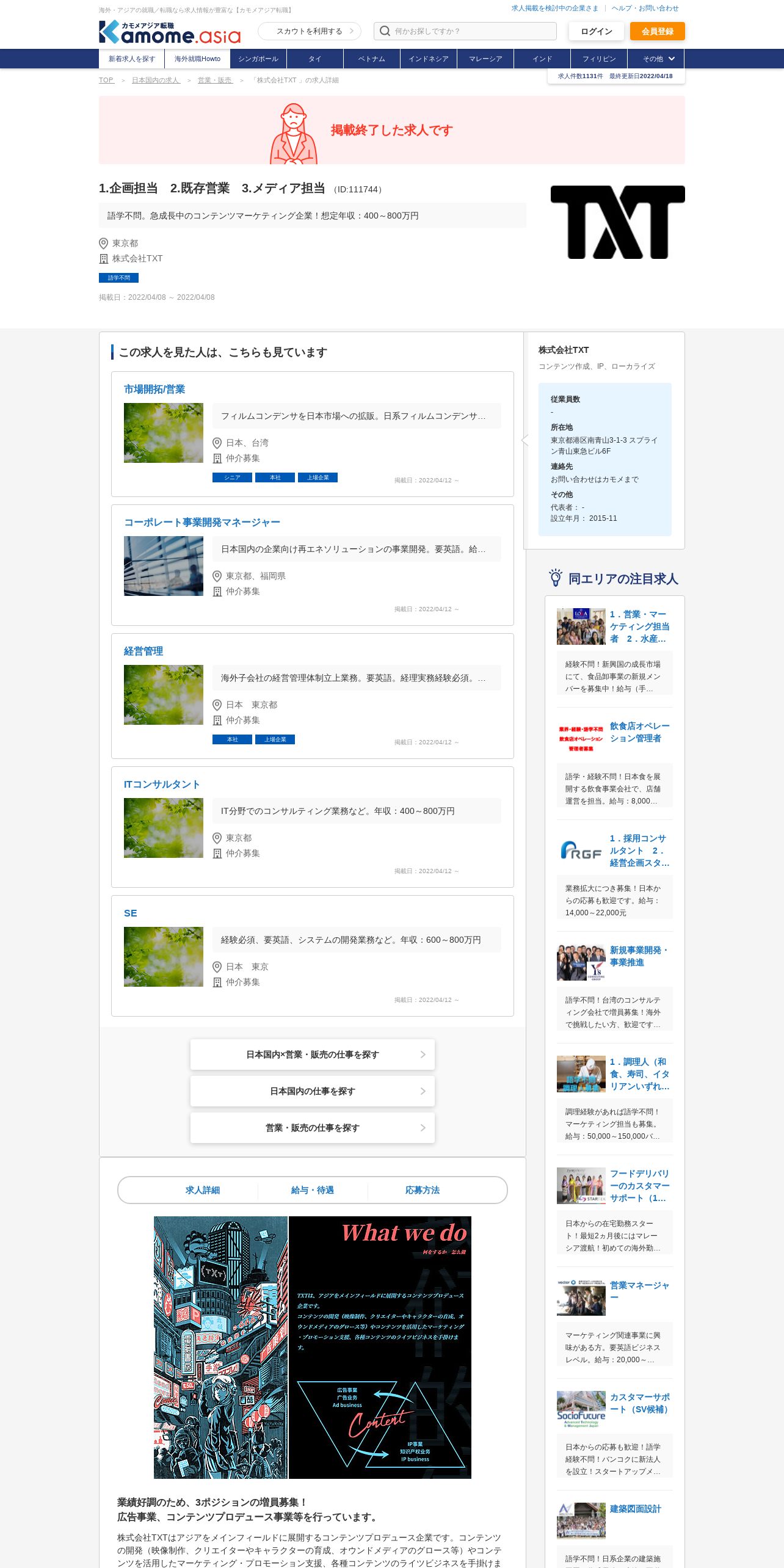Click the ログイン button

(x=597, y=31)
